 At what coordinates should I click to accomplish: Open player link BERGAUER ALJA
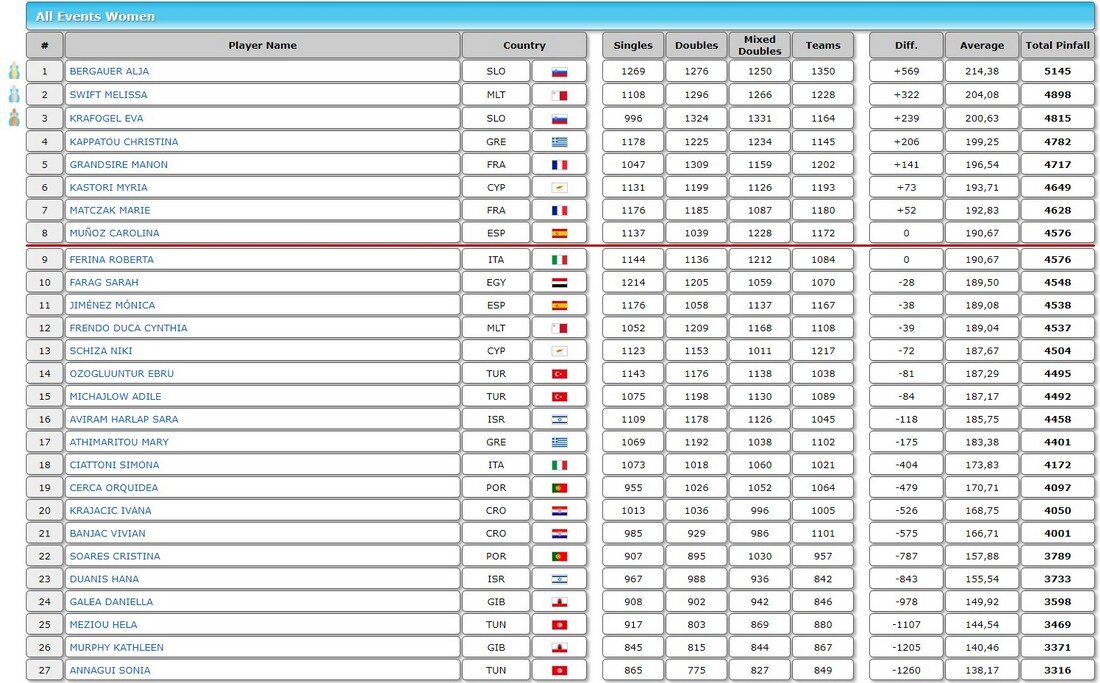point(109,71)
